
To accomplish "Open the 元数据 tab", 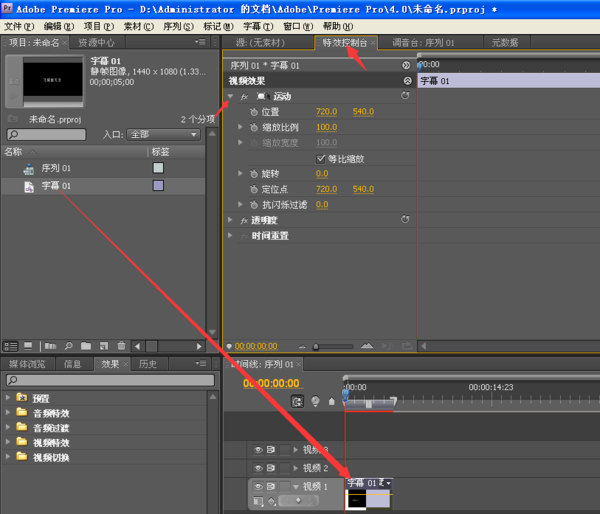I will tap(505, 42).
